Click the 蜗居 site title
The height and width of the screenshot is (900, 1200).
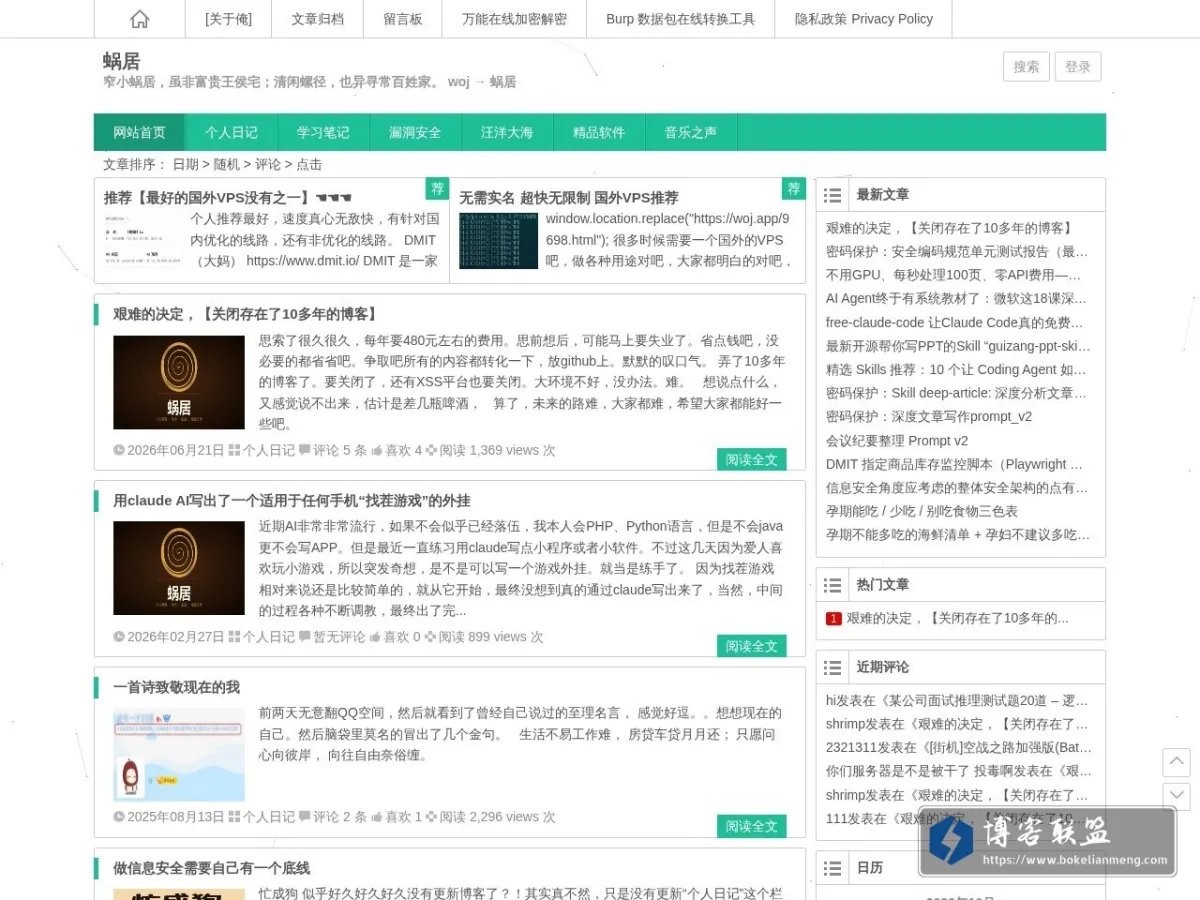point(121,61)
